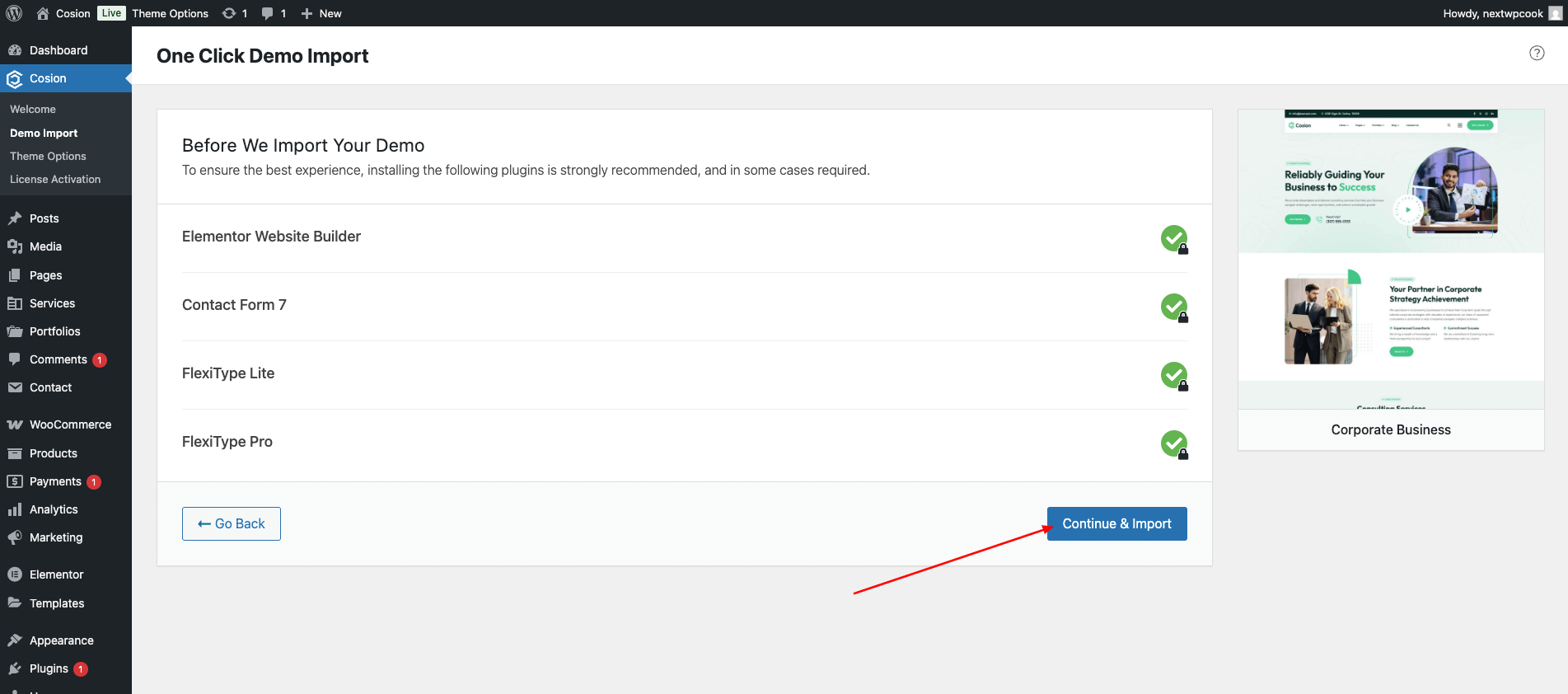
Task: Click the Marketing megaphone icon
Action: pyautogui.click(x=15, y=537)
